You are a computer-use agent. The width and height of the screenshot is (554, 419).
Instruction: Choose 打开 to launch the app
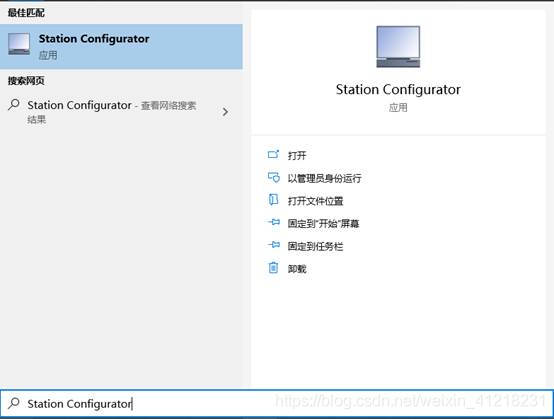click(297, 155)
